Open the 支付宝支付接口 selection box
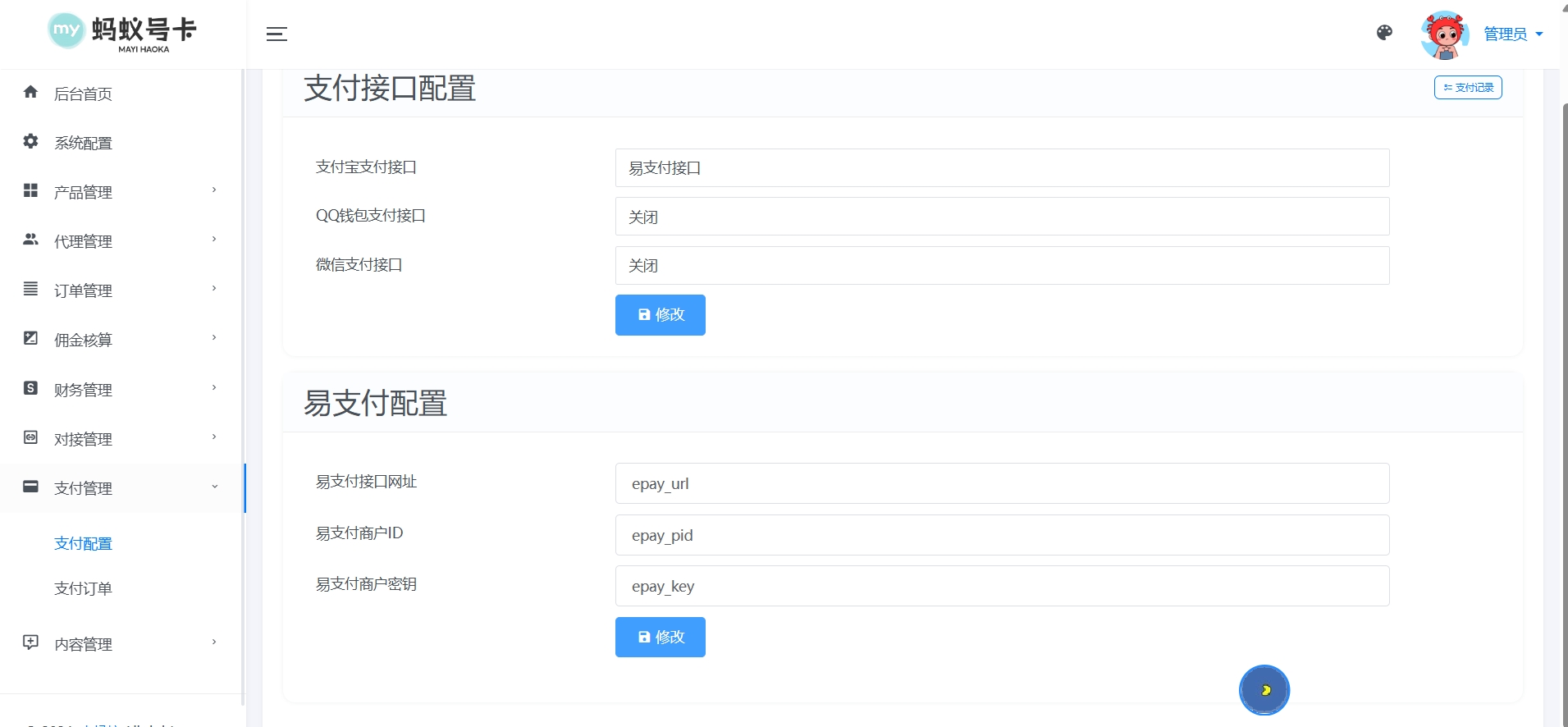Image resolution: width=1568 pixels, height=727 pixels. tap(1002, 168)
